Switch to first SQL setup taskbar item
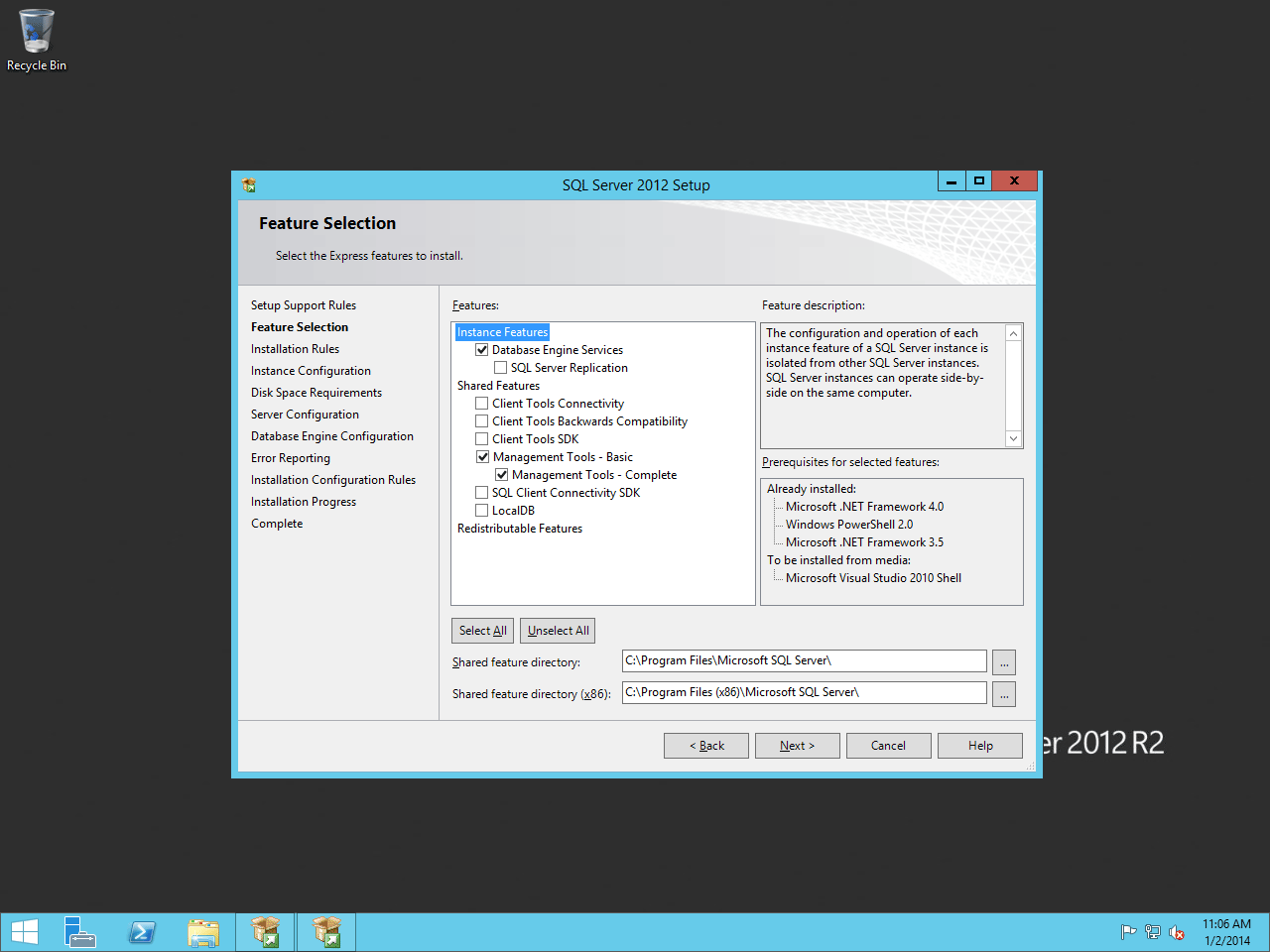 265,932
